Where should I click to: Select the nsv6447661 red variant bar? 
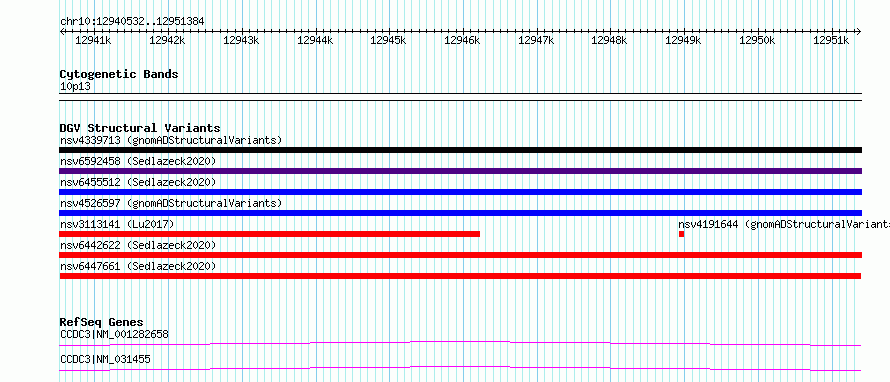(460, 276)
